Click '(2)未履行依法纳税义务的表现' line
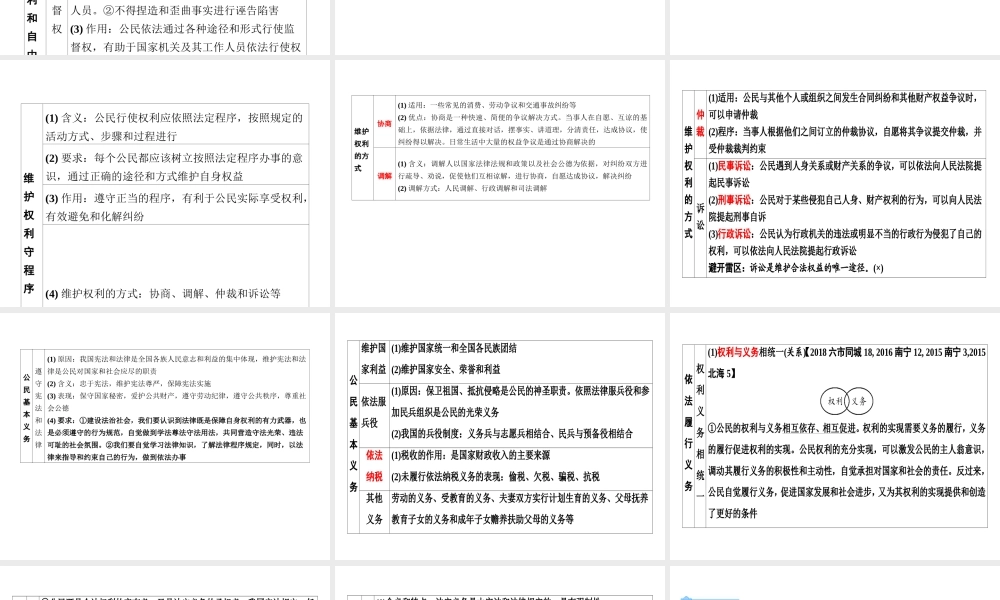 (495, 476)
